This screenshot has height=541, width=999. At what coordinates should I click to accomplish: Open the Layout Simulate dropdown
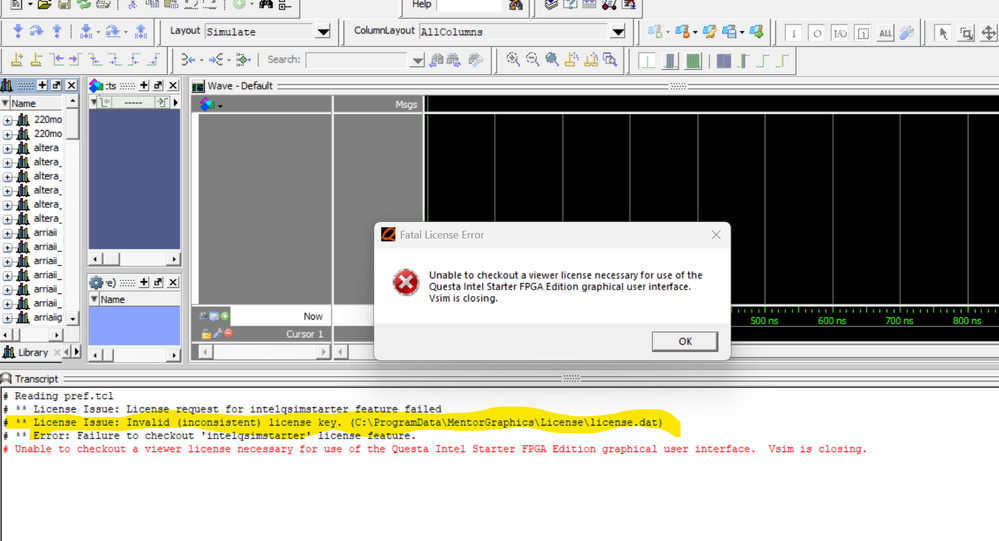click(323, 32)
